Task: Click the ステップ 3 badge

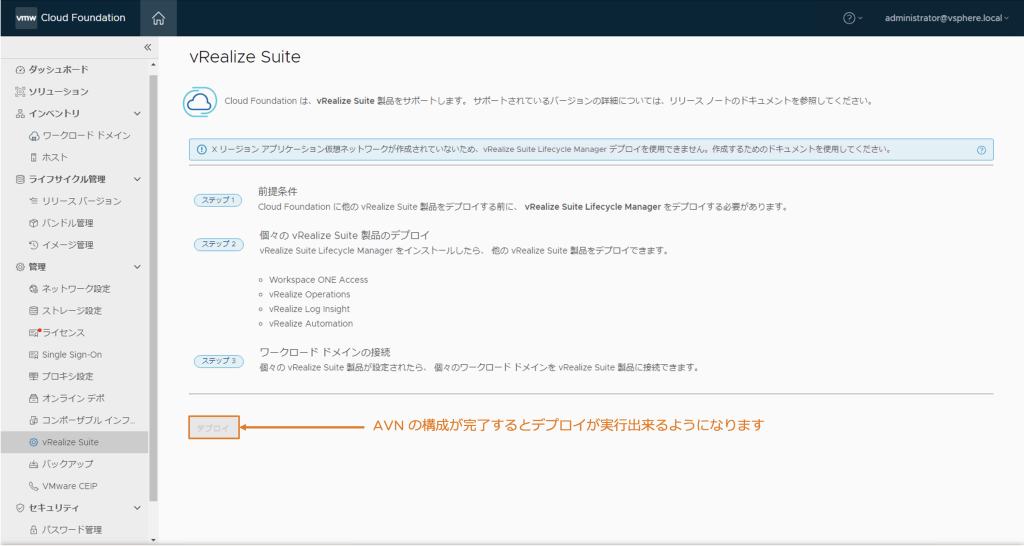Action: pyautogui.click(x=218, y=361)
